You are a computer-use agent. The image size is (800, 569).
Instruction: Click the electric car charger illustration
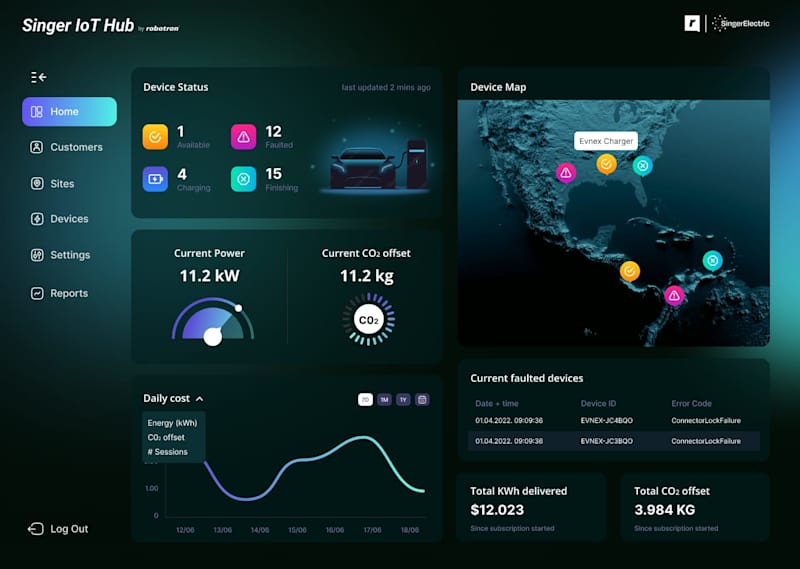pos(378,164)
